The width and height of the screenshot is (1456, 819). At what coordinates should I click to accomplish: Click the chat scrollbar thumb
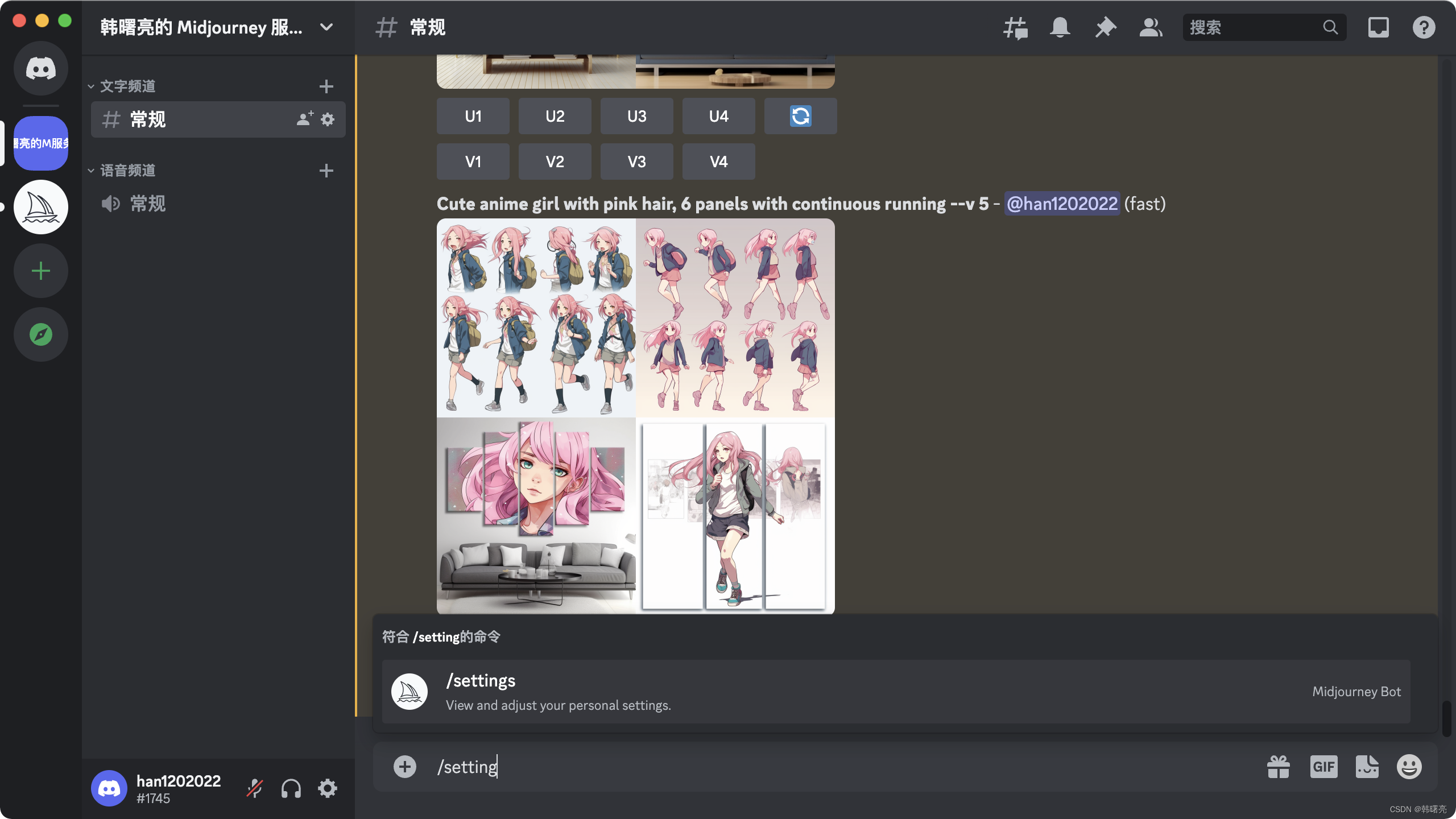tap(1446, 719)
